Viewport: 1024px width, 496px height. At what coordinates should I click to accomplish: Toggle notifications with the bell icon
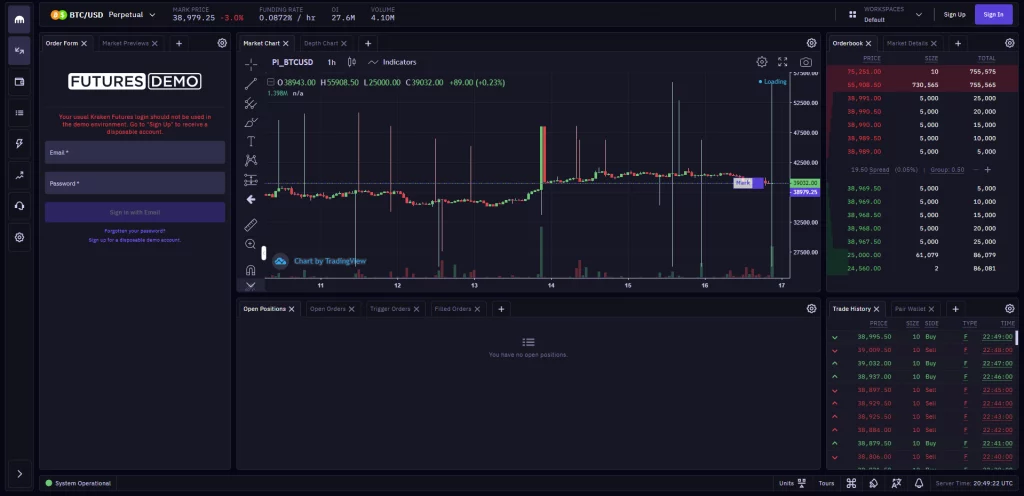[x=919, y=483]
